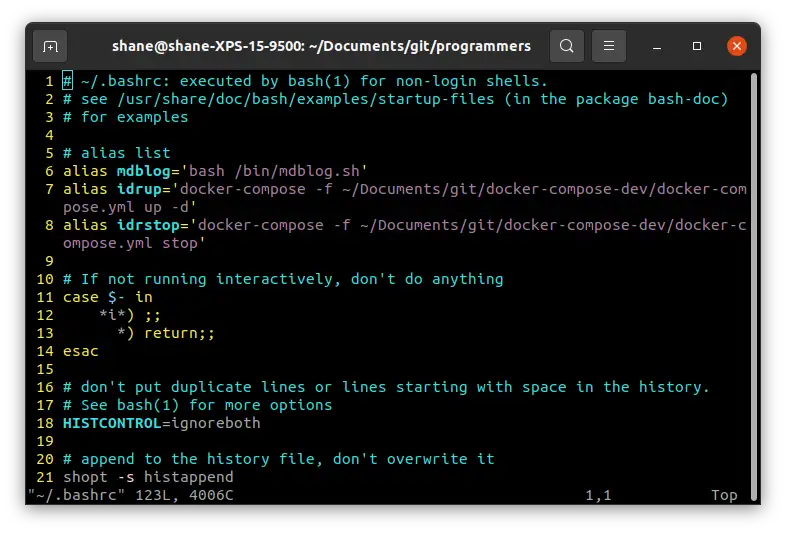The width and height of the screenshot is (786, 533).
Task: Click 'bash-doc)' at end of line 2
Action: 688,99
